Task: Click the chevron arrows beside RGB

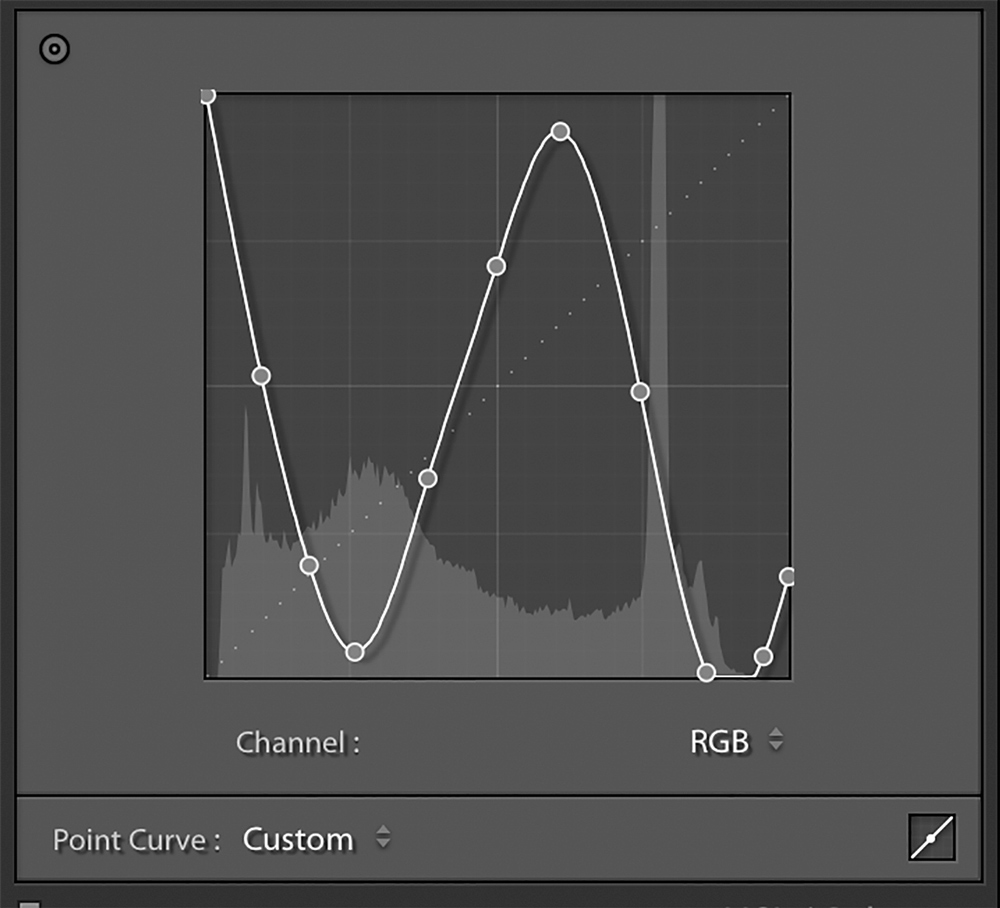Action: pyautogui.click(x=777, y=742)
